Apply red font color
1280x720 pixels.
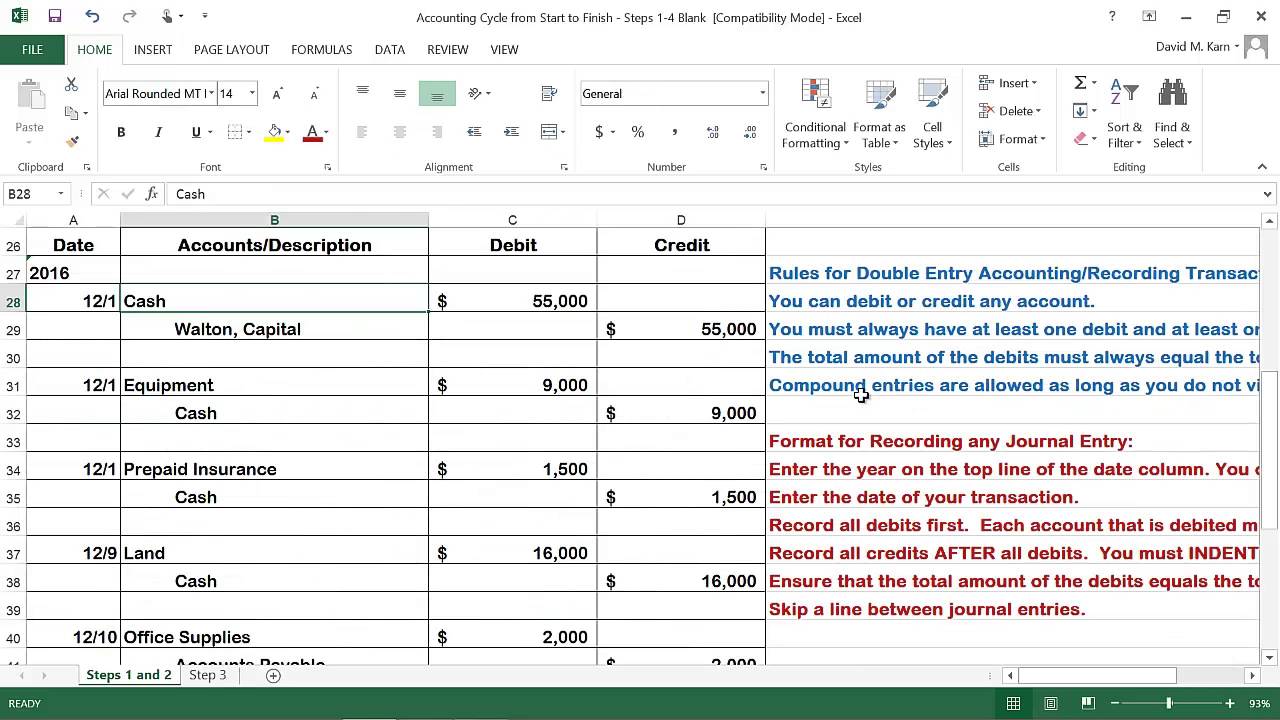click(x=312, y=132)
